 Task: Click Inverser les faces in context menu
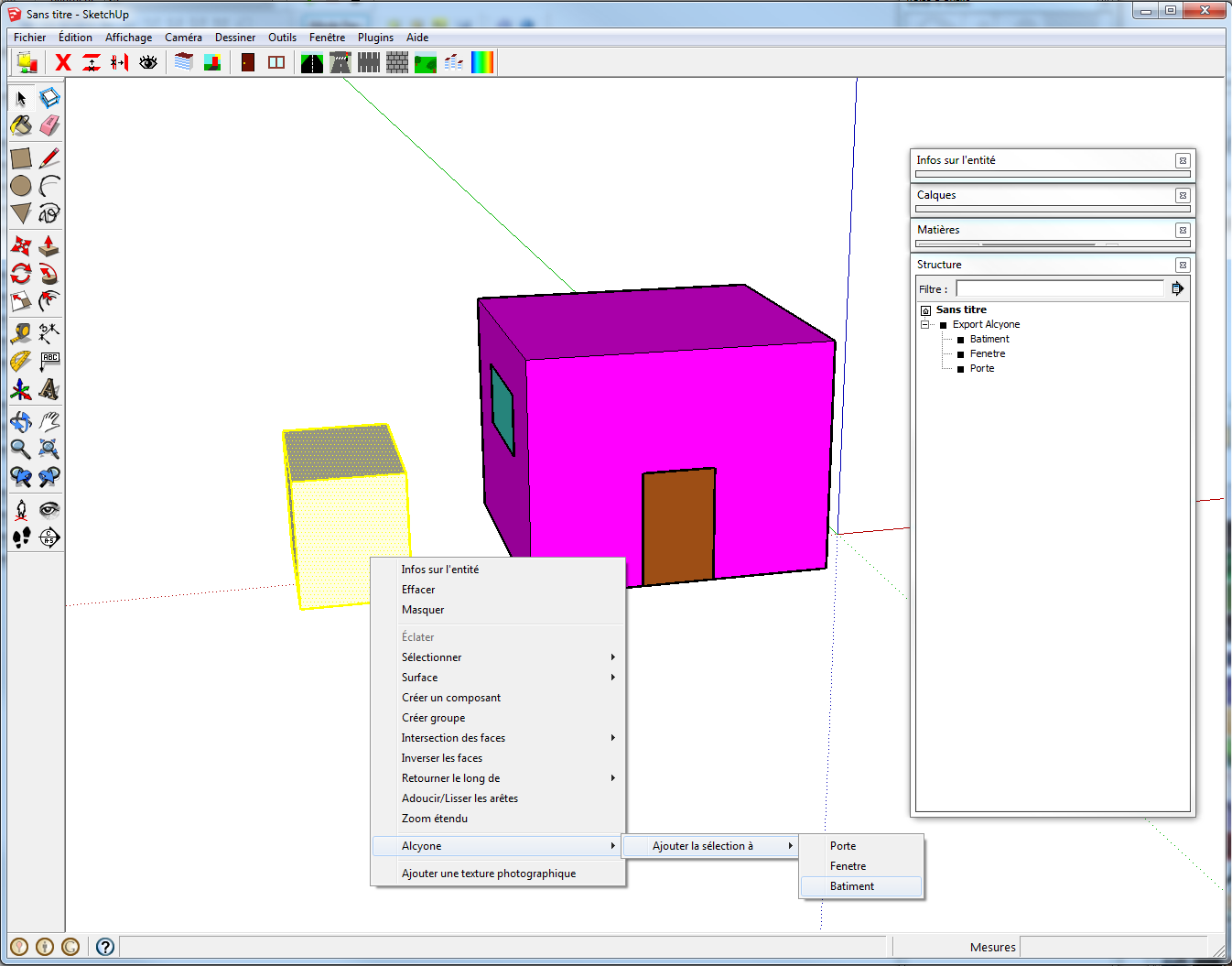point(498,758)
